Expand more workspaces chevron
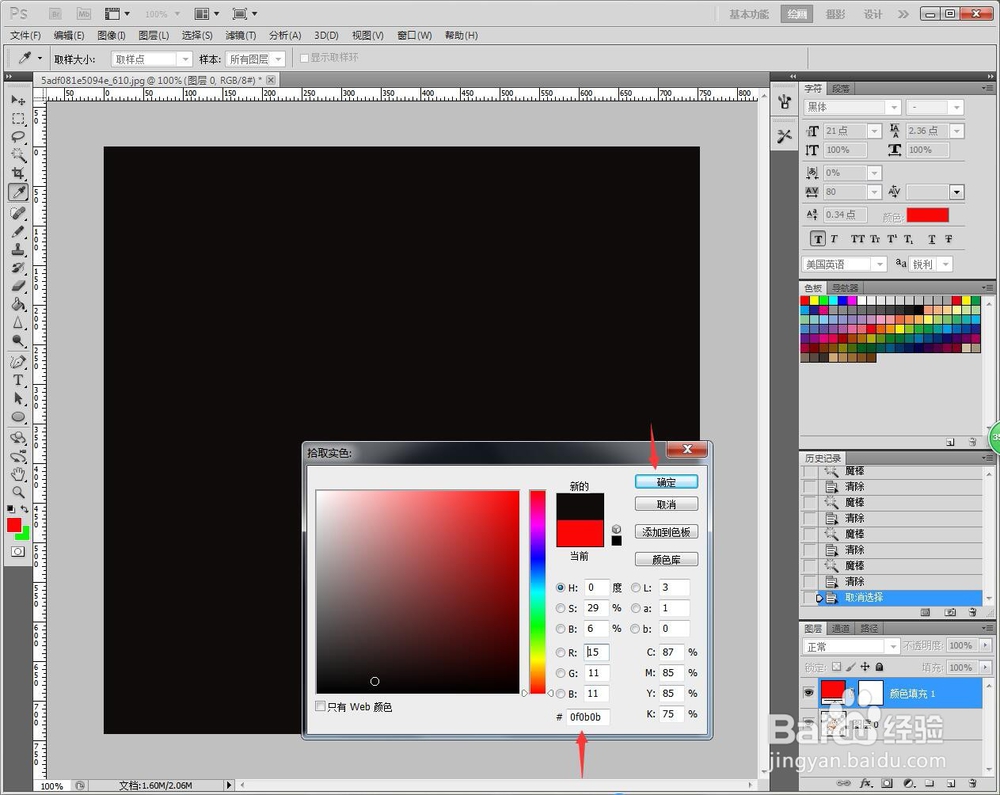 [903, 14]
